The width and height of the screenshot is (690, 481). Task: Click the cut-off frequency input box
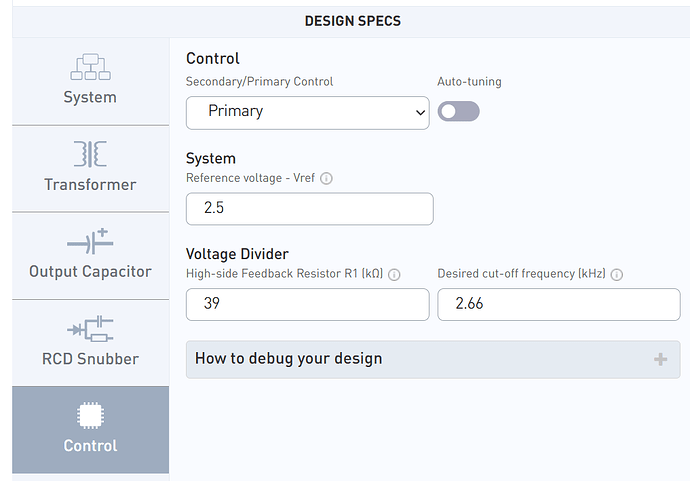(x=558, y=304)
